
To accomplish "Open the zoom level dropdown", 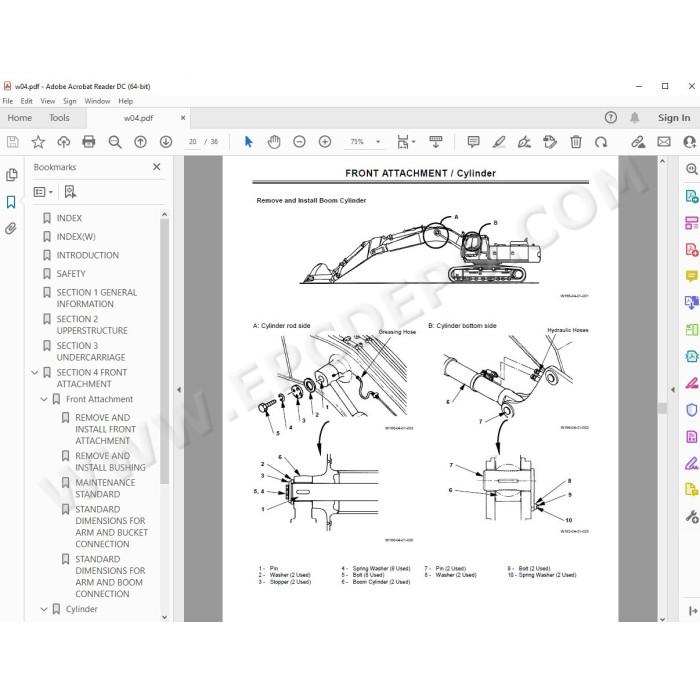I will [378, 142].
